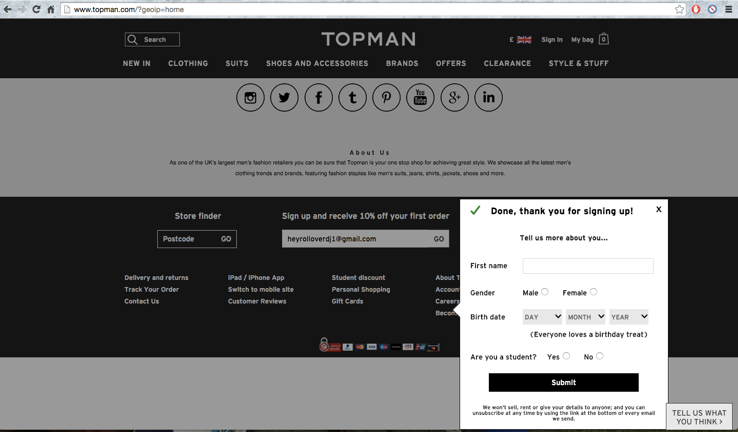Submit the tell us more form
The width and height of the screenshot is (738, 432).
563,383
